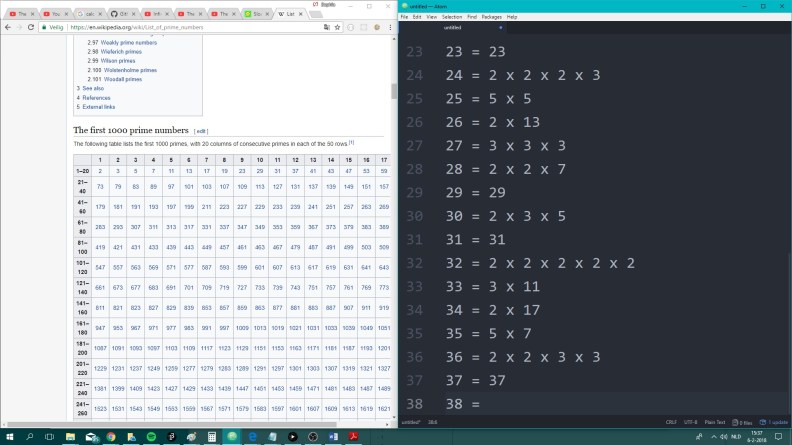Click the edit link beside 'The first 1000 prime numbers'
792x445 pixels.
(x=201, y=131)
